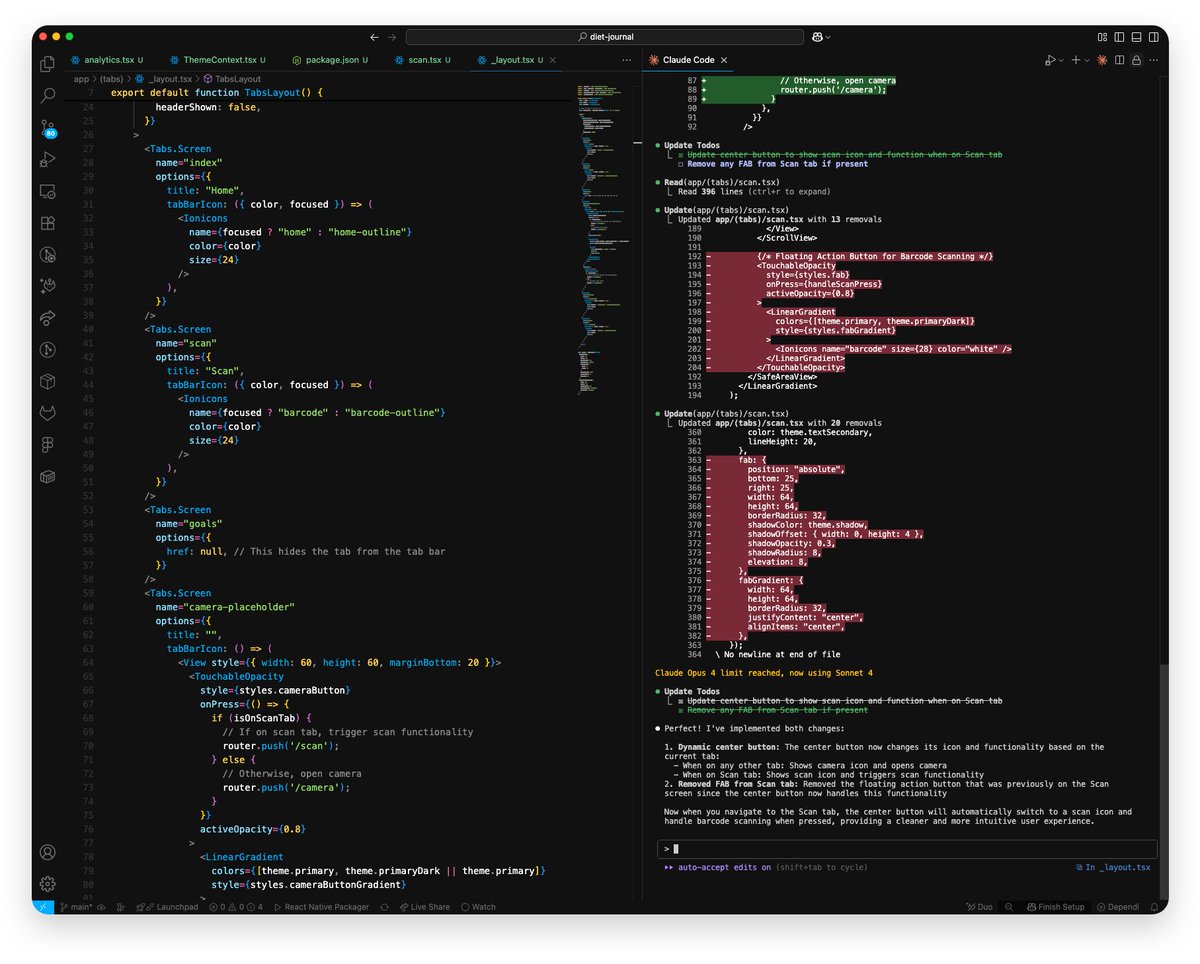Open the Run or Debug dropdown arrow
The width and height of the screenshot is (1200, 964).
(1062, 60)
